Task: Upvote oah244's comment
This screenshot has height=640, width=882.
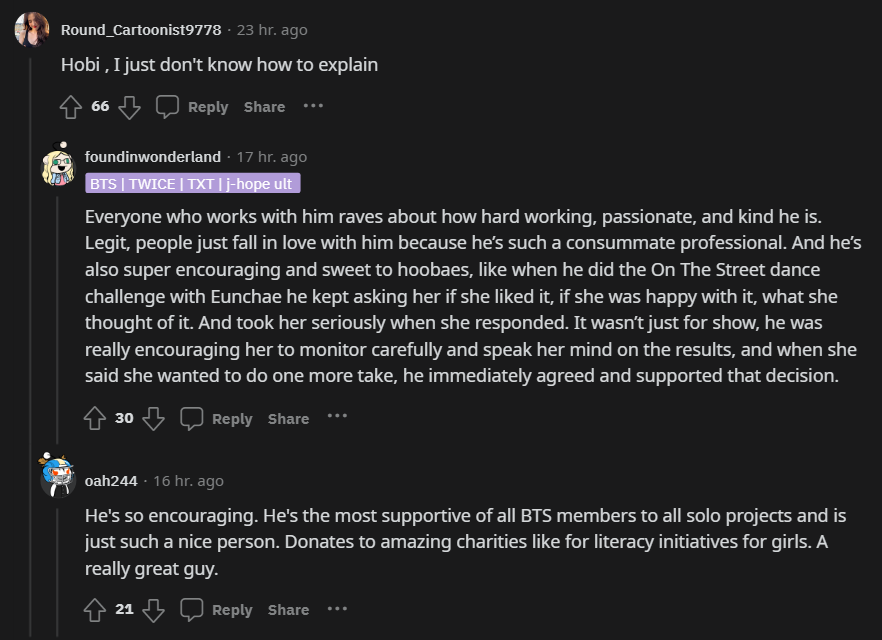Action: pos(94,610)
